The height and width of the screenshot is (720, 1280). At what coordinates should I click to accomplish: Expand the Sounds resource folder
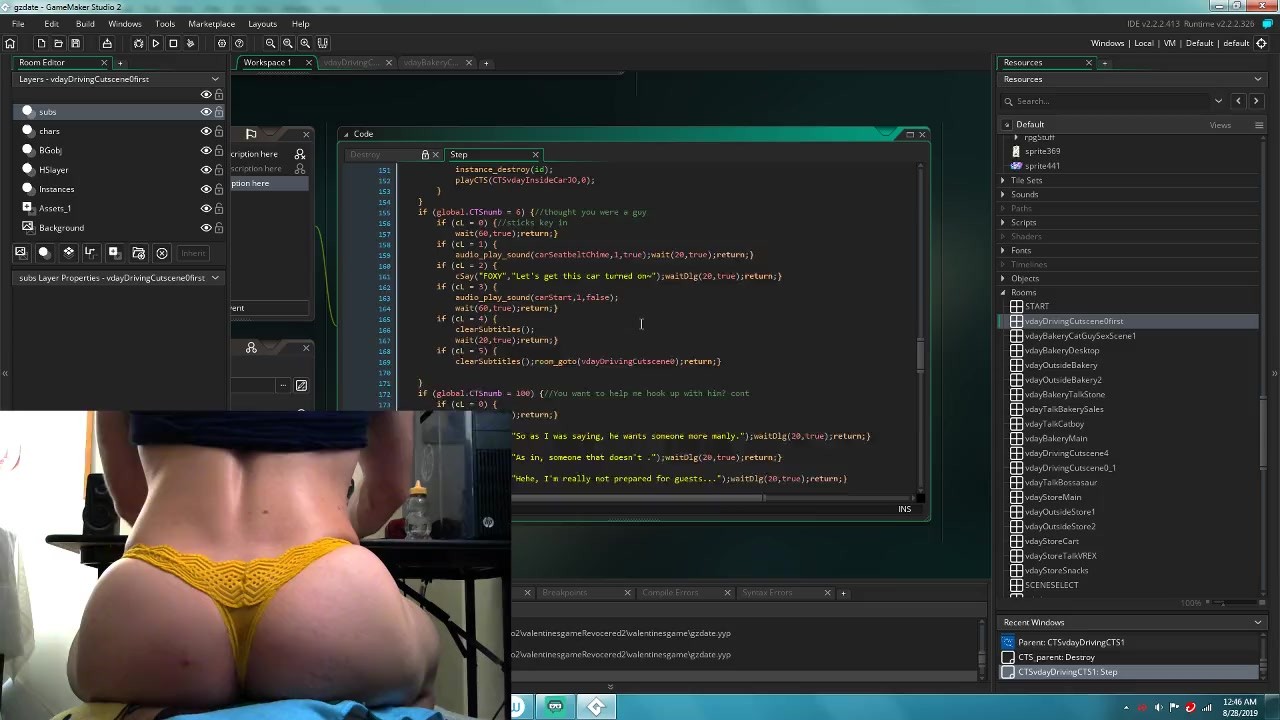(1003, 194)
